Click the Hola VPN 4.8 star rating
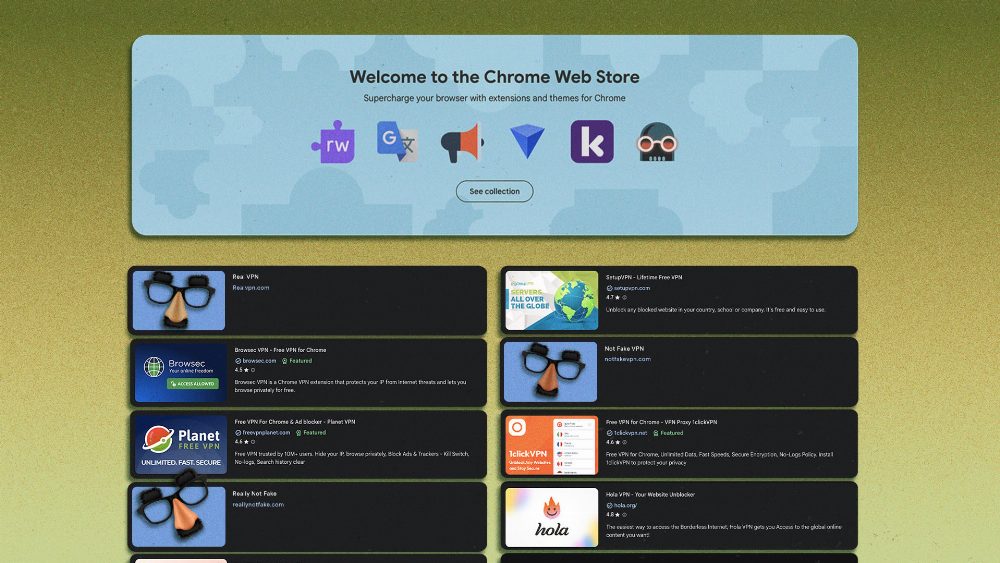Screen dimensions: 1000x563 coord(613,515)
